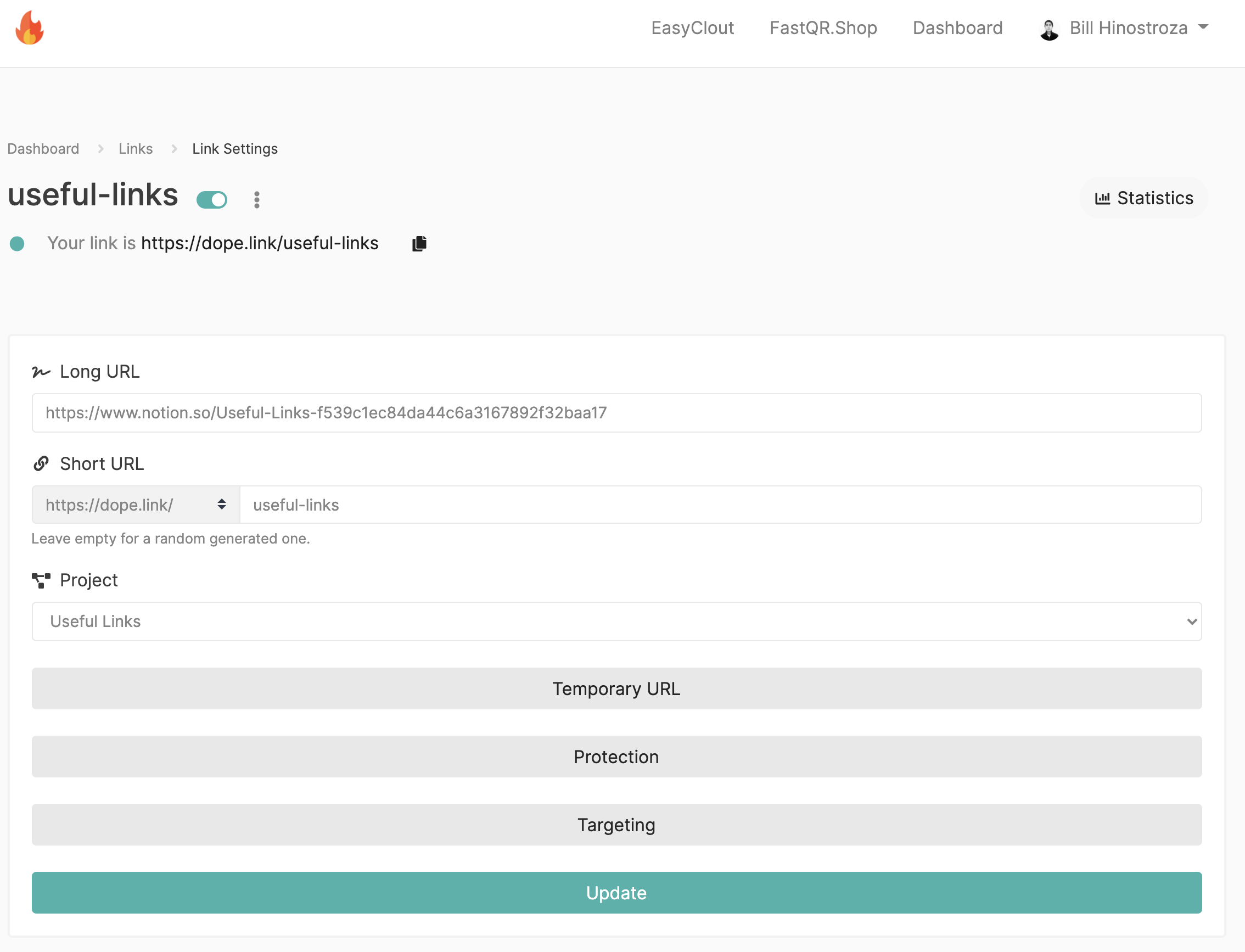Click the Short URL chain icon
This screenshot has height=952, width=1245.
point(41,463)
